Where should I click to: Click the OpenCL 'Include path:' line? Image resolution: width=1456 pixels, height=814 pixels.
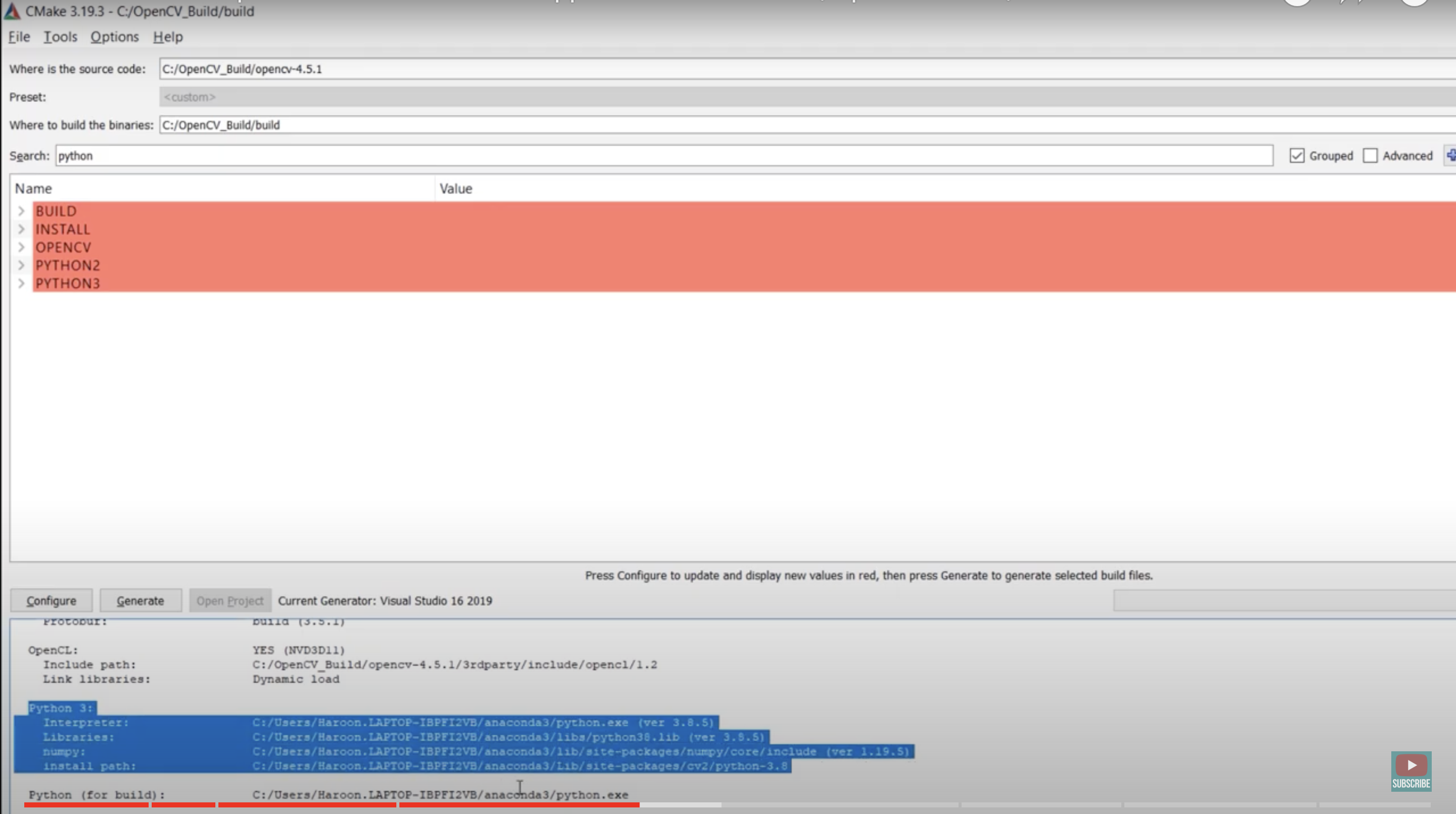(350, 665)
